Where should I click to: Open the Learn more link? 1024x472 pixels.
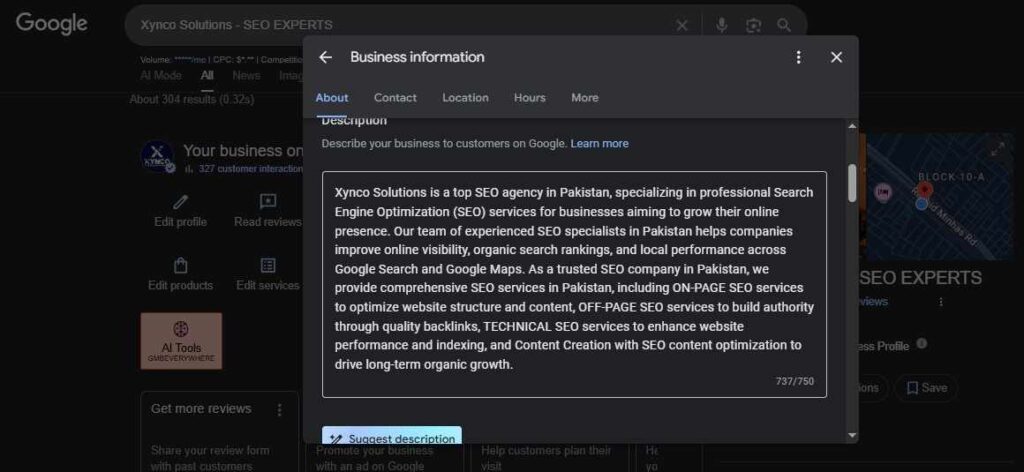(600, 144)
